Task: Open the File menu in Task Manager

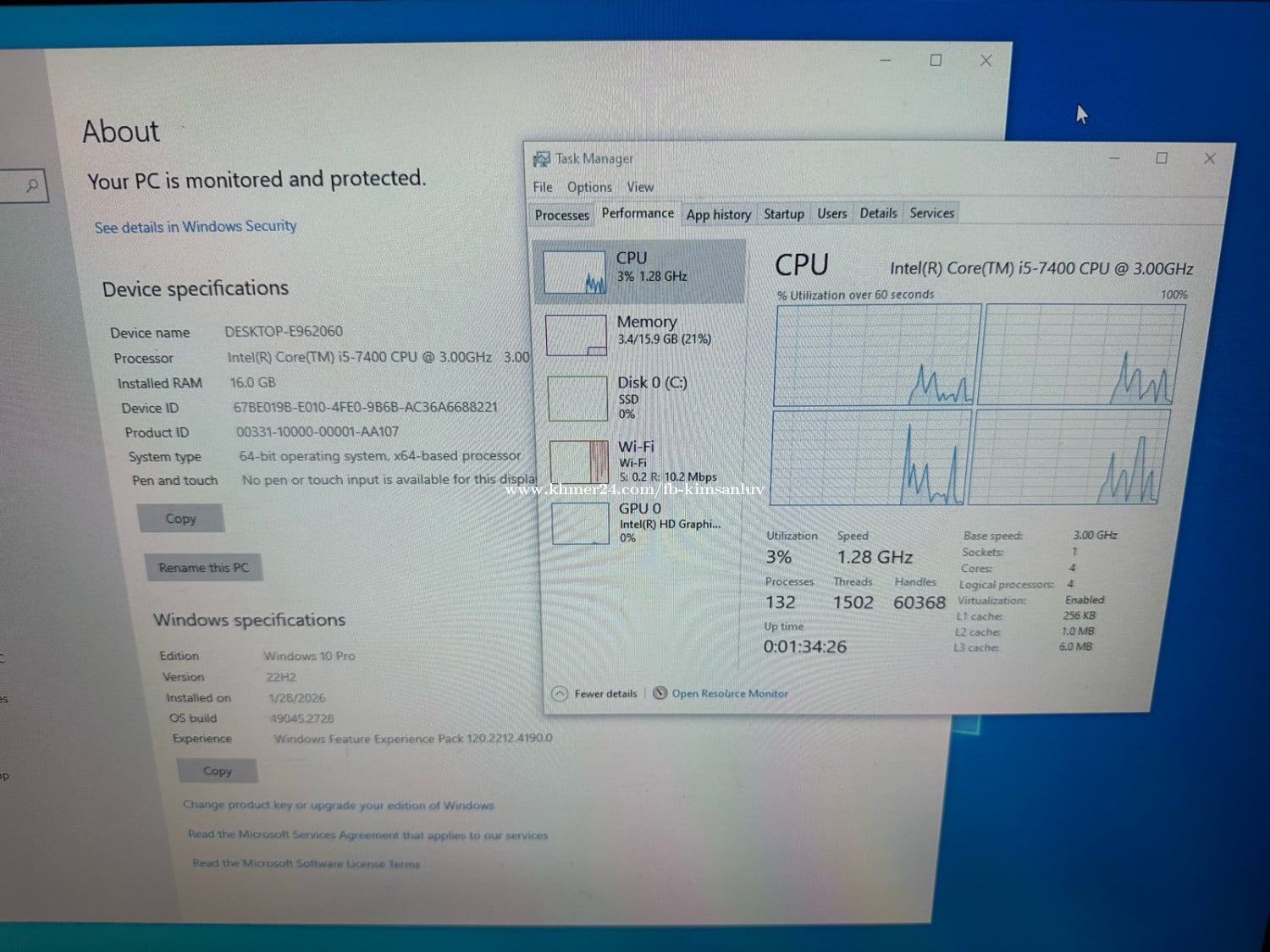Action: [543, 187]
